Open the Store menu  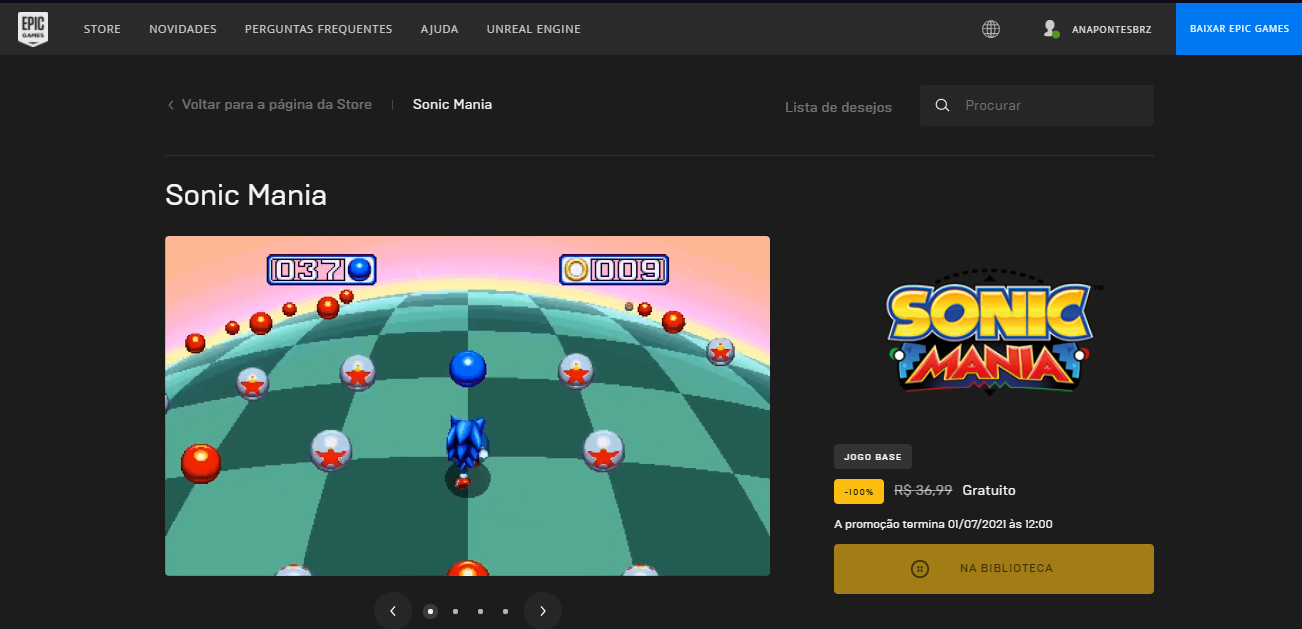click(102, 29)
